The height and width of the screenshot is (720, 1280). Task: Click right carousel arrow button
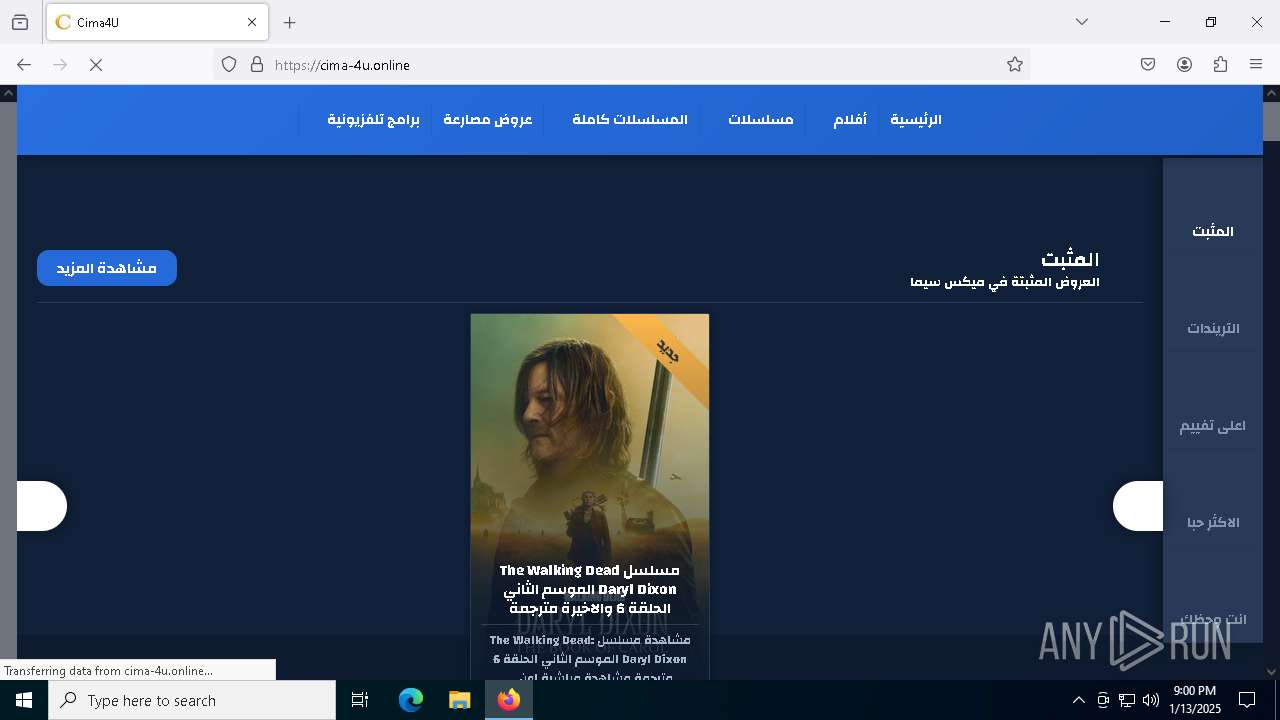click(1138, 506)
